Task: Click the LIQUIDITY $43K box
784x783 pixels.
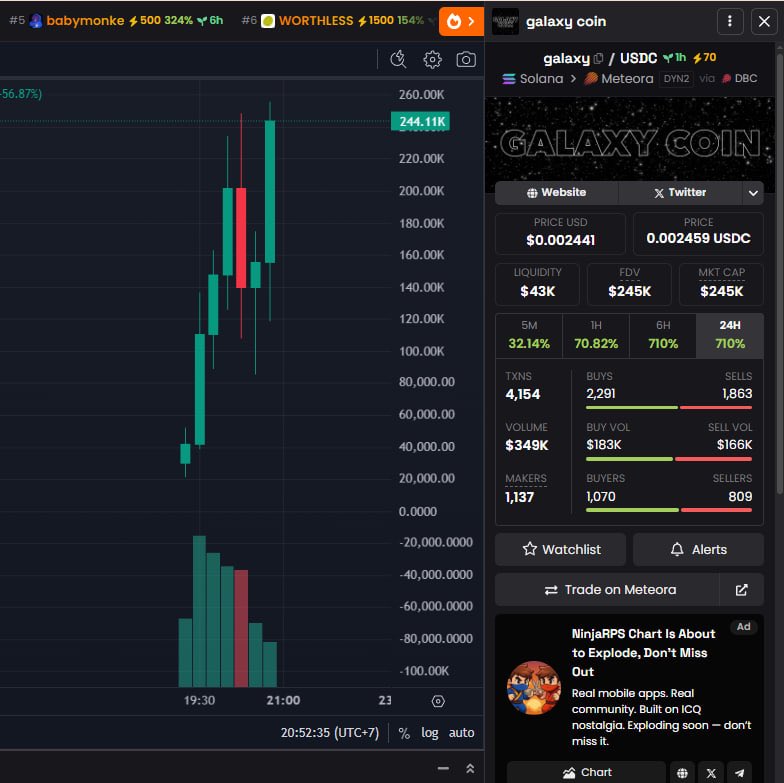Action: [x=538, y=284]
